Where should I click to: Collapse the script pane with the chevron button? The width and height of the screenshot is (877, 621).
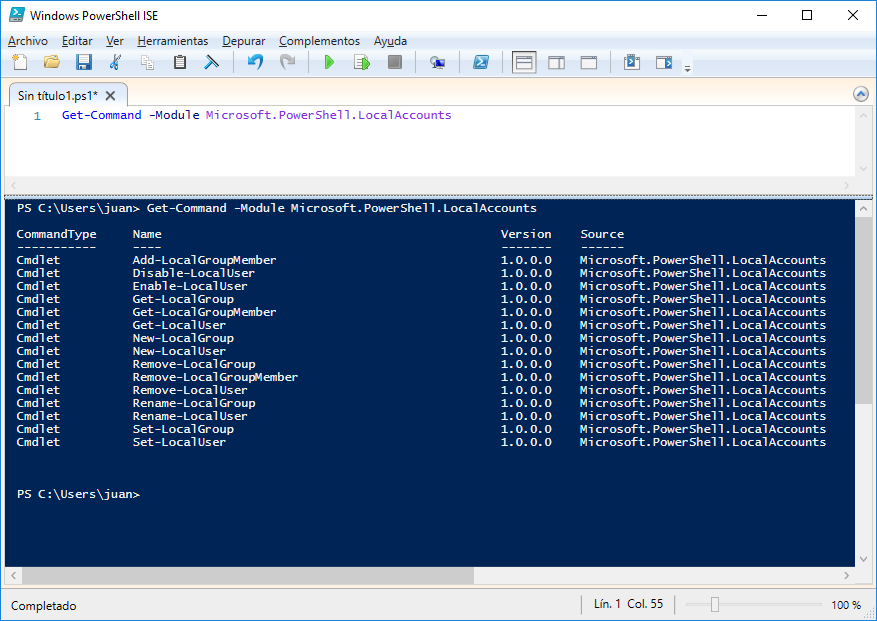click(861, 94)
